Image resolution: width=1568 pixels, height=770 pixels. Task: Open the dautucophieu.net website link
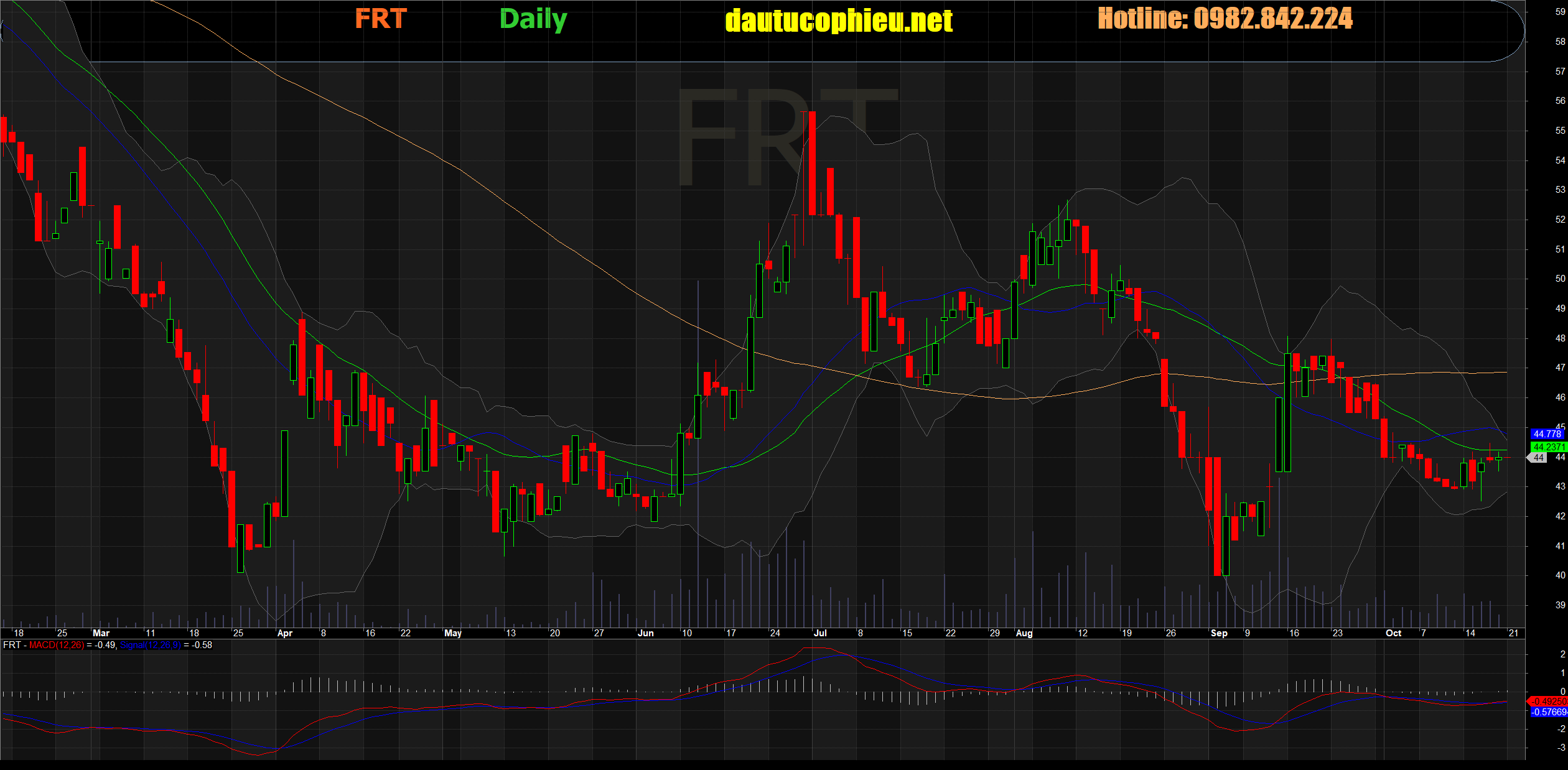tap(838, 21)
